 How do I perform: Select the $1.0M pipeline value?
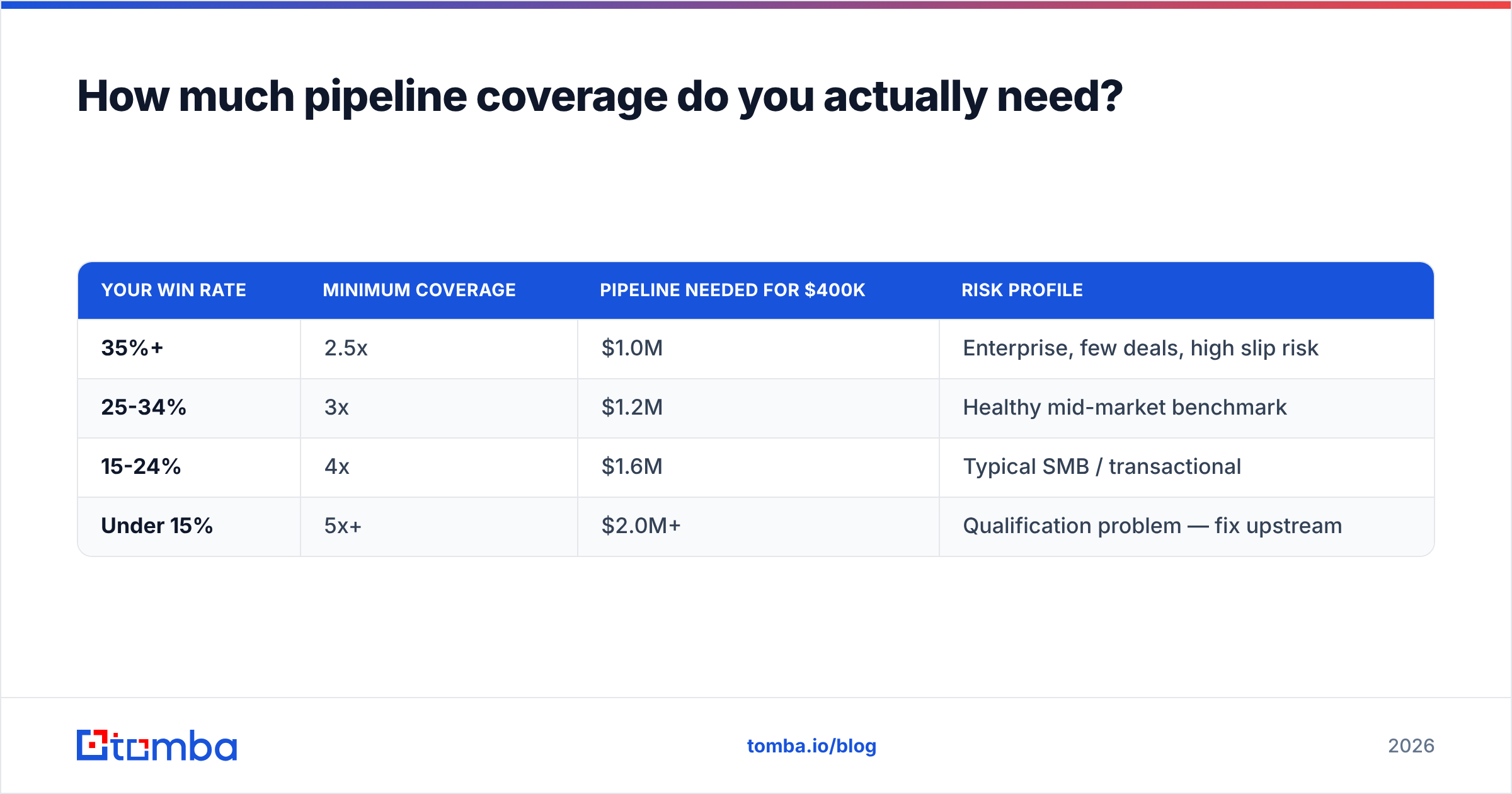pos(632,348)
